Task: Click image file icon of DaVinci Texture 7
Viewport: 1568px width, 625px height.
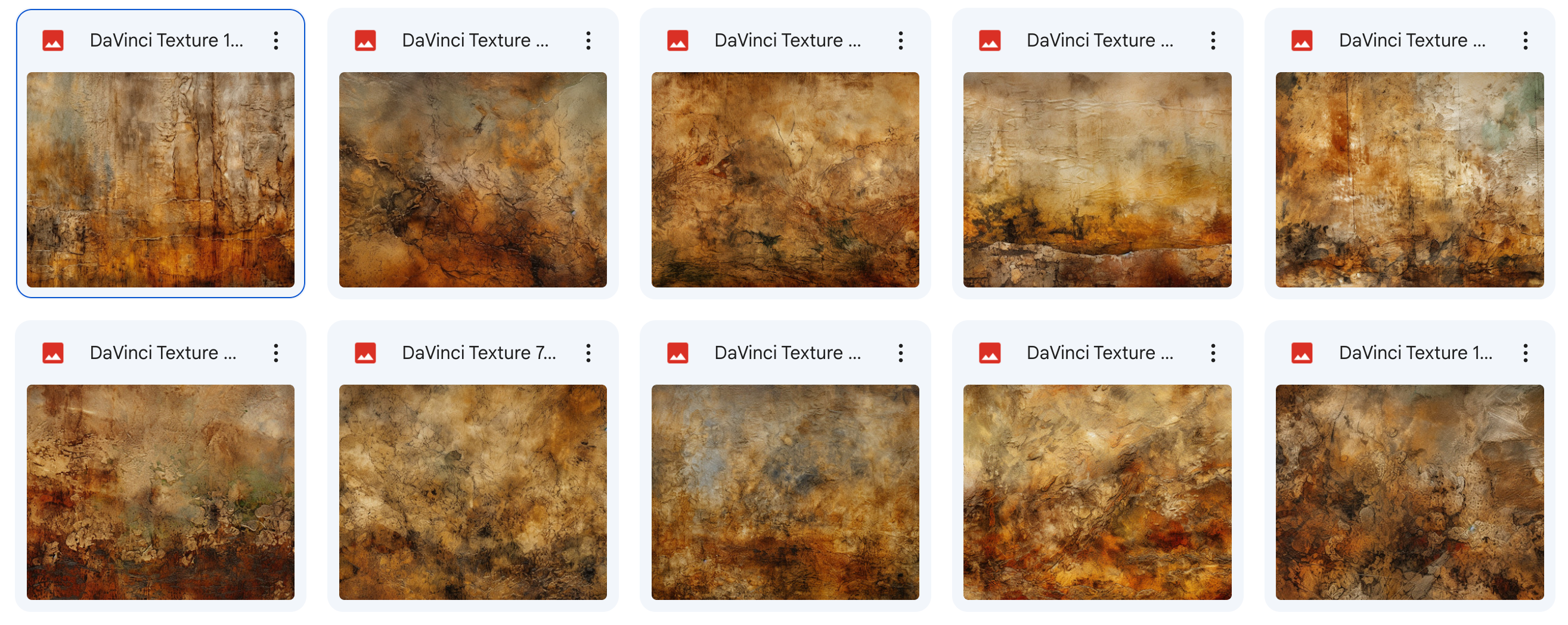Action: click(365, 353)
